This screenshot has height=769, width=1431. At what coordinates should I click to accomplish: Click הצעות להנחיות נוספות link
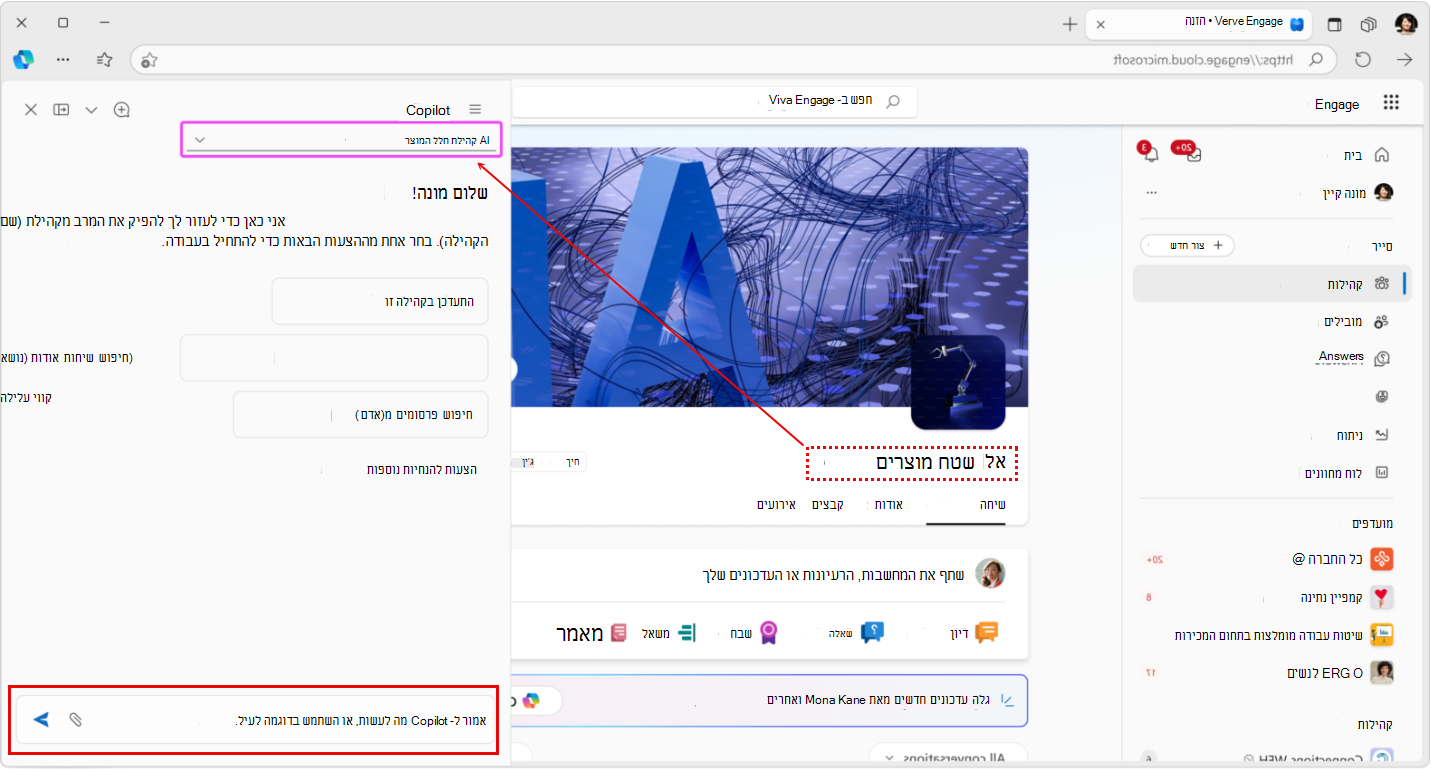tap(422, 469)
